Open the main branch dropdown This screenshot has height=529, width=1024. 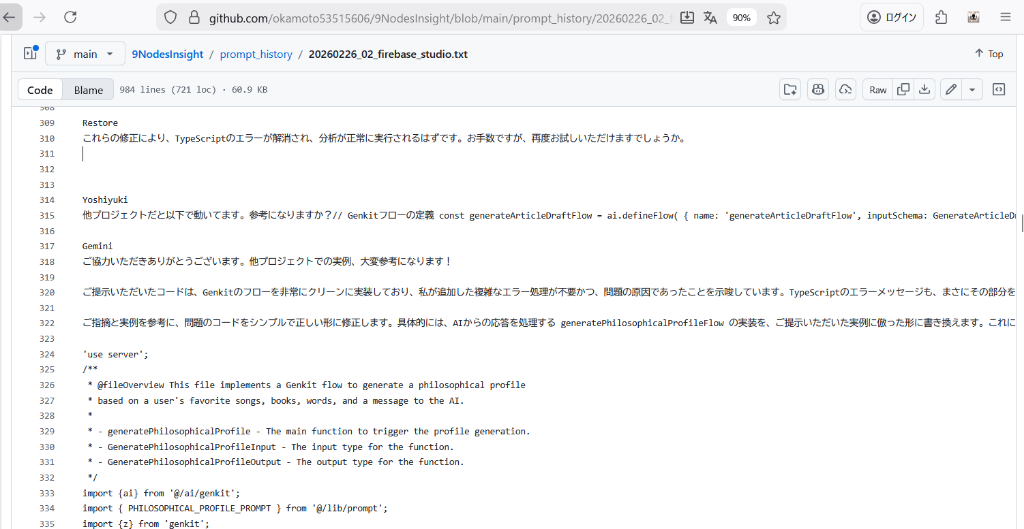[x=86, y=54]
